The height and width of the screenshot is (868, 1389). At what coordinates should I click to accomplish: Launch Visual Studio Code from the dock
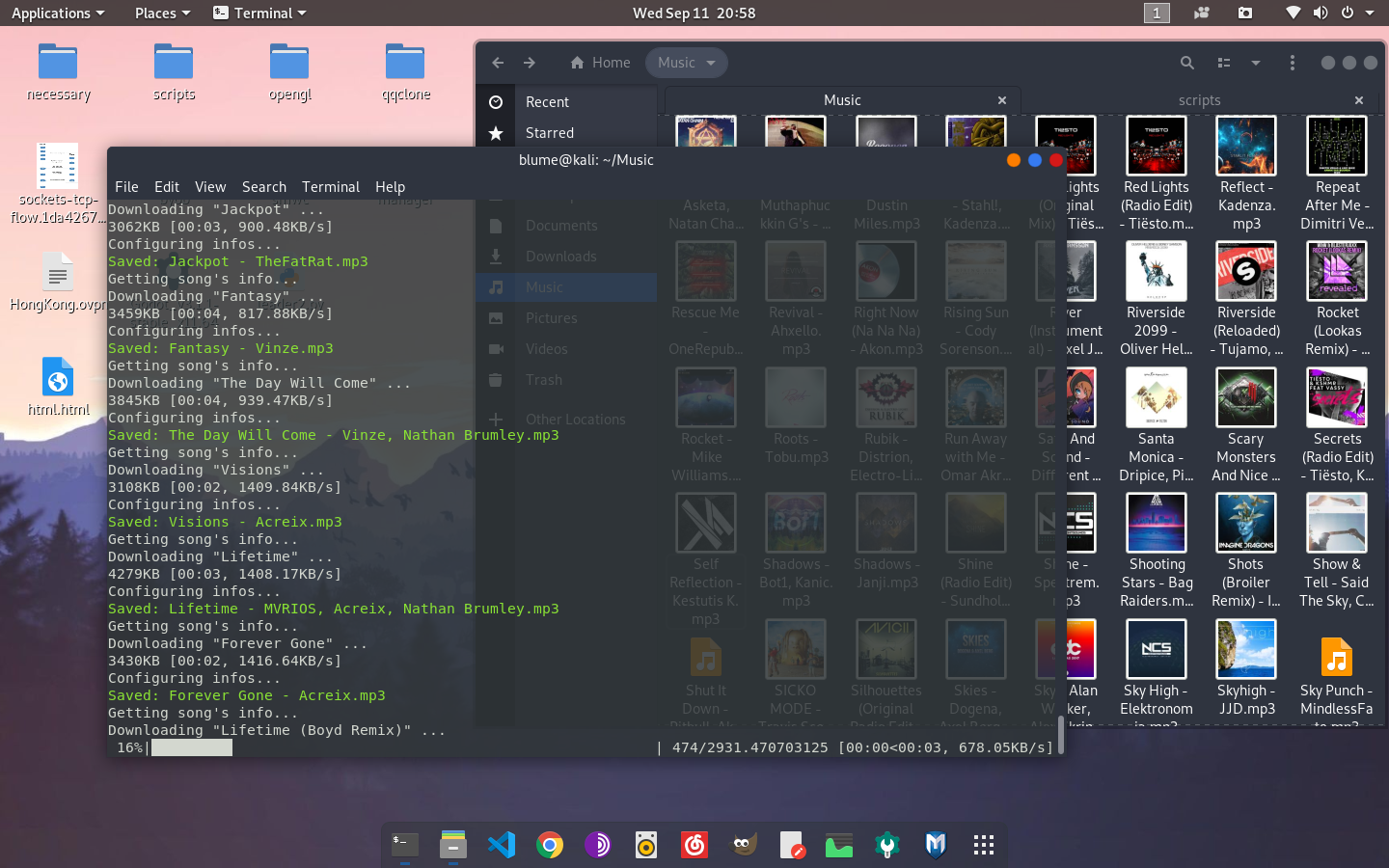[x=502, y=846]
